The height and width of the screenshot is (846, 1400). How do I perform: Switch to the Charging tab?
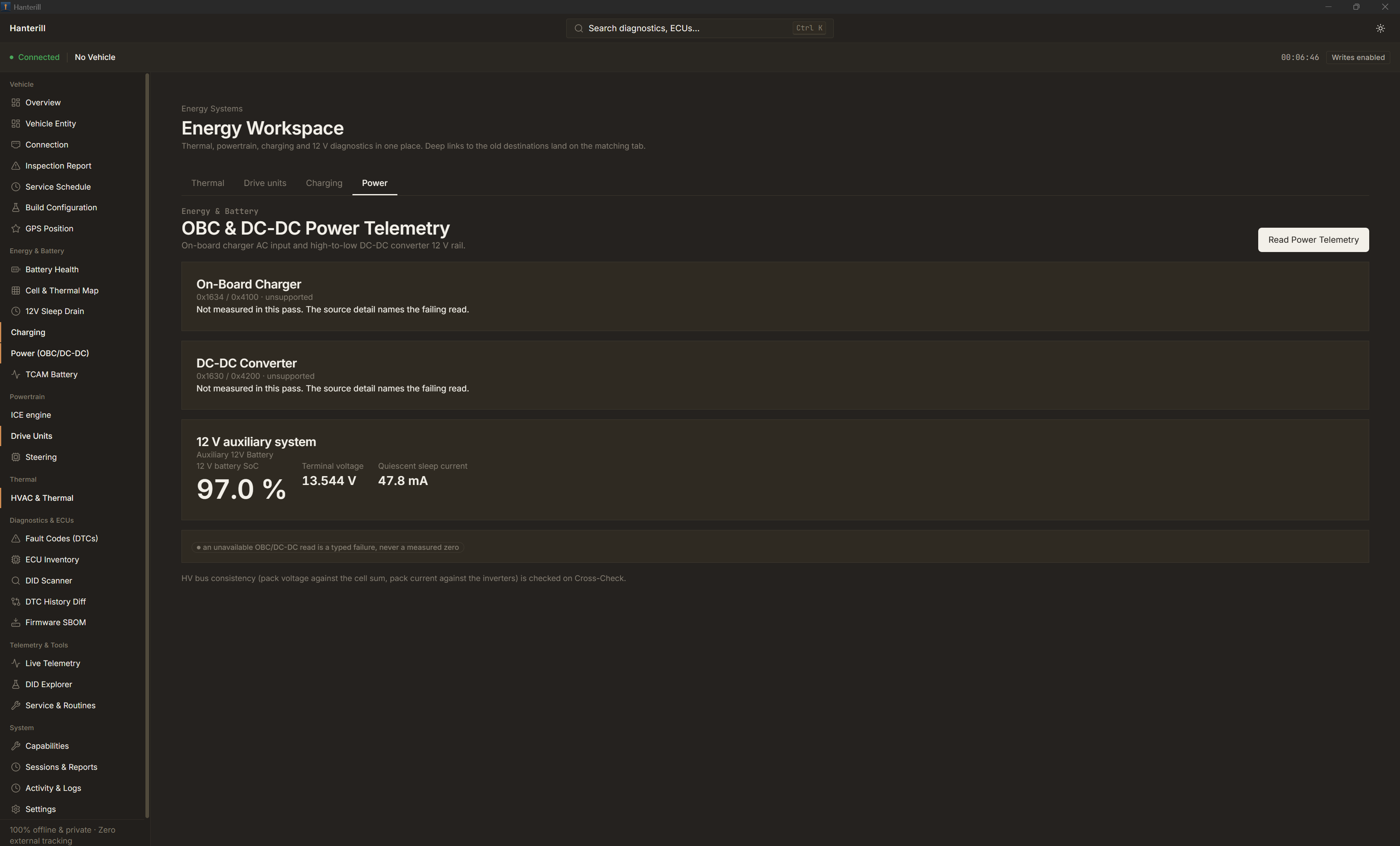point(324,183)
